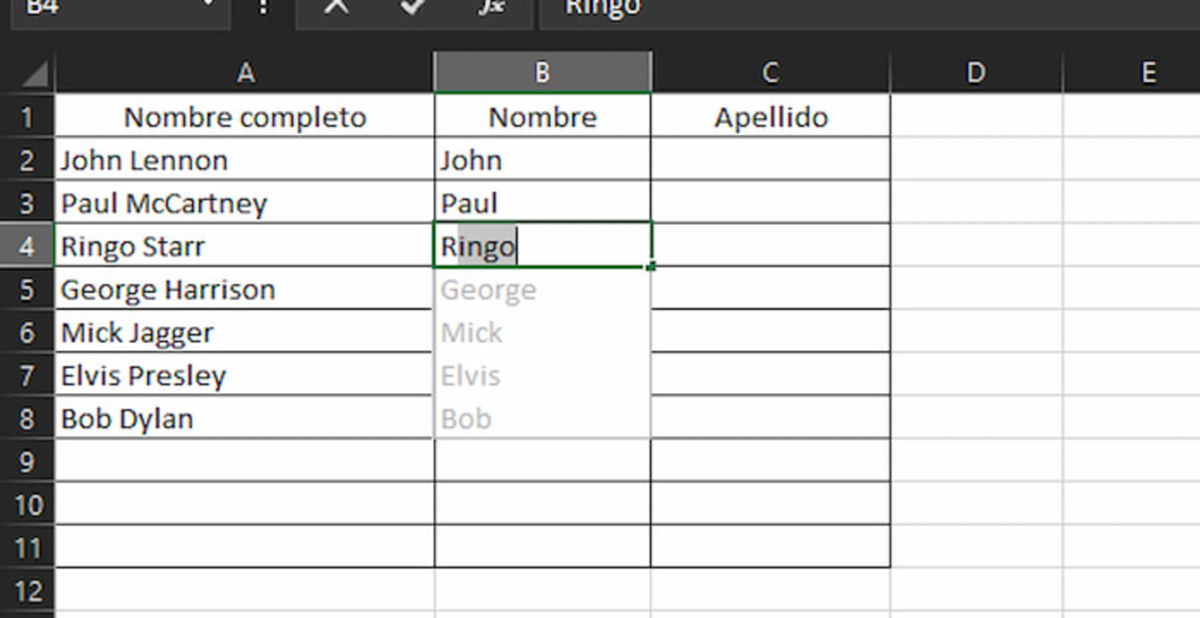This screenshot has height=618, width=1200.
Task: Select the Apellido header cell
Action: click(x=769, y=117)
